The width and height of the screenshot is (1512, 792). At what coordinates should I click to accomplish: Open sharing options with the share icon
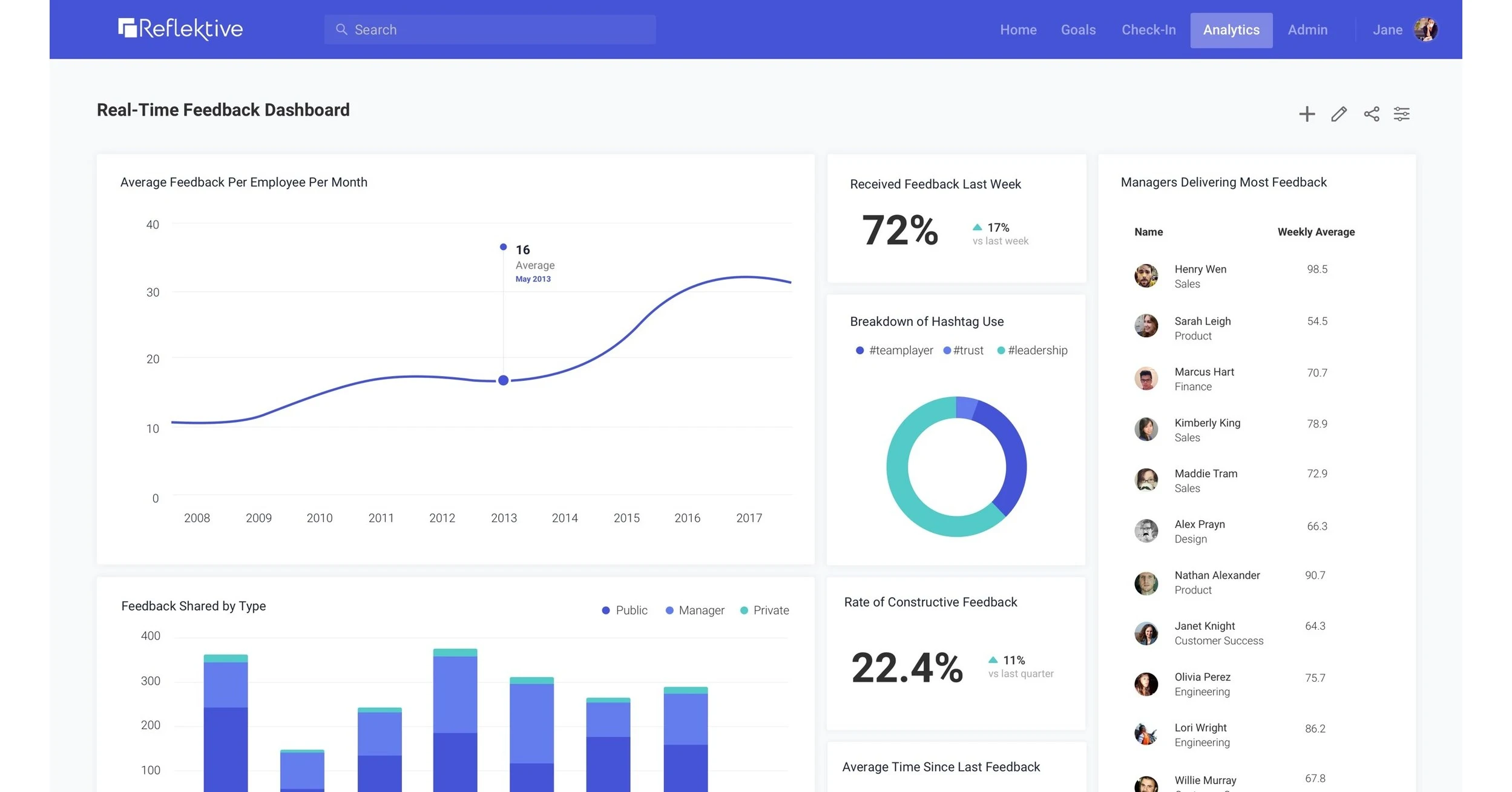[1371, 113]
